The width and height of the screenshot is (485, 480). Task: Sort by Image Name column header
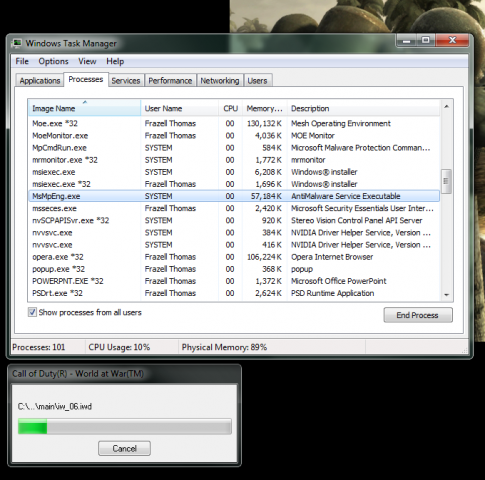[x=84, y=108]
